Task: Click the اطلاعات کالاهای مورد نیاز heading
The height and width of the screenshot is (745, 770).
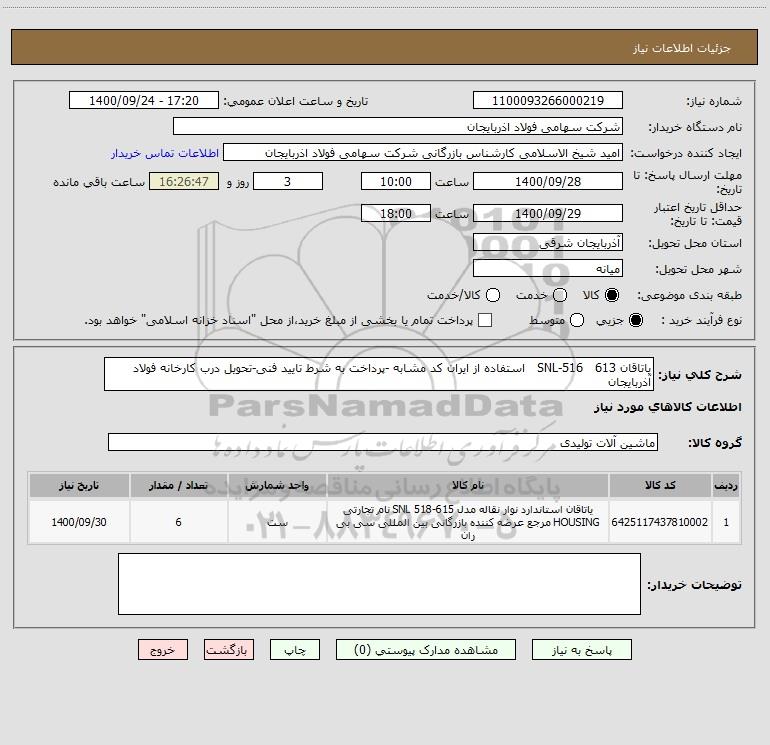Action: (668, 407)
